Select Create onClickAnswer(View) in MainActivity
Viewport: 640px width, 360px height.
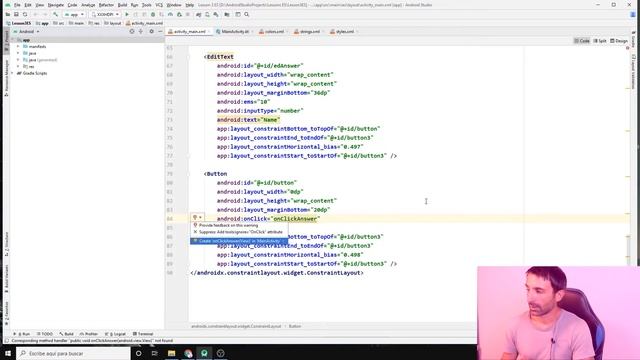click(x=239, y=241)
